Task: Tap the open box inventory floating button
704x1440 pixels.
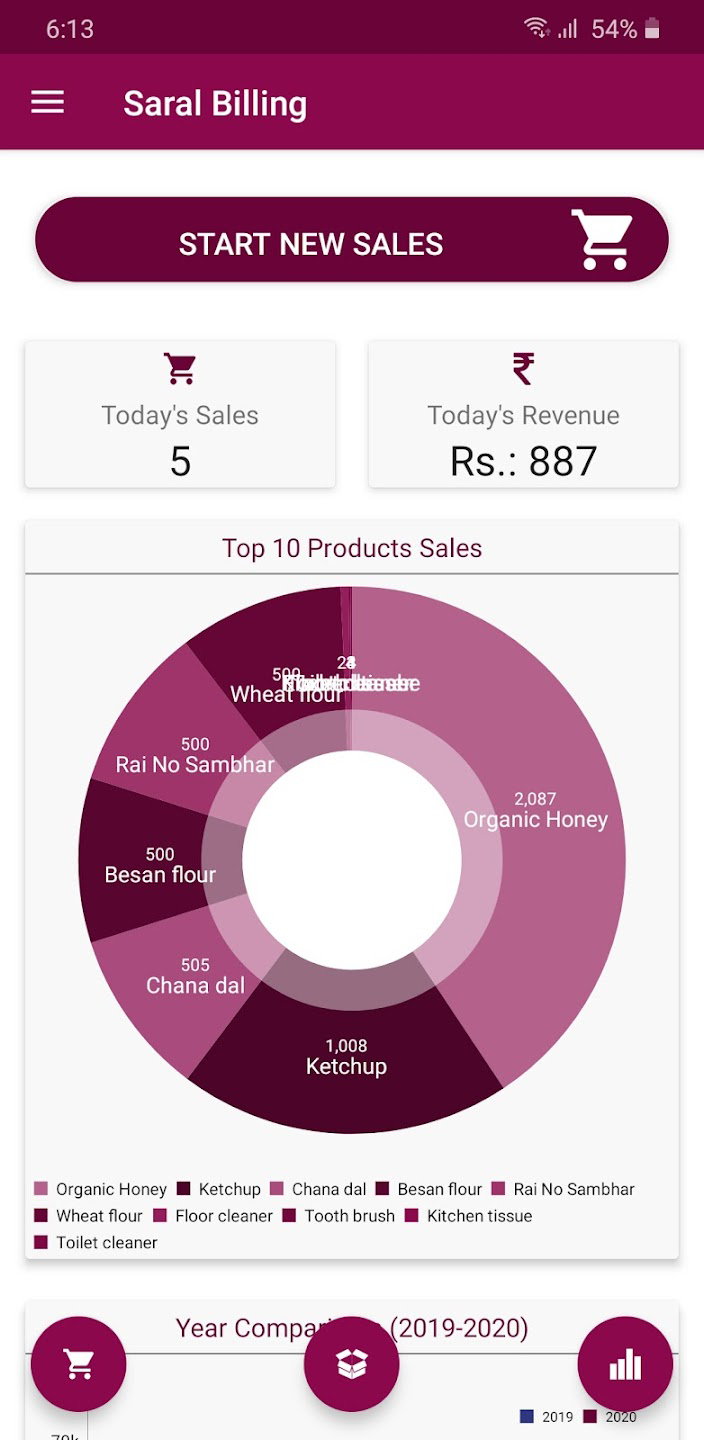Action: tap(352, 1363)
